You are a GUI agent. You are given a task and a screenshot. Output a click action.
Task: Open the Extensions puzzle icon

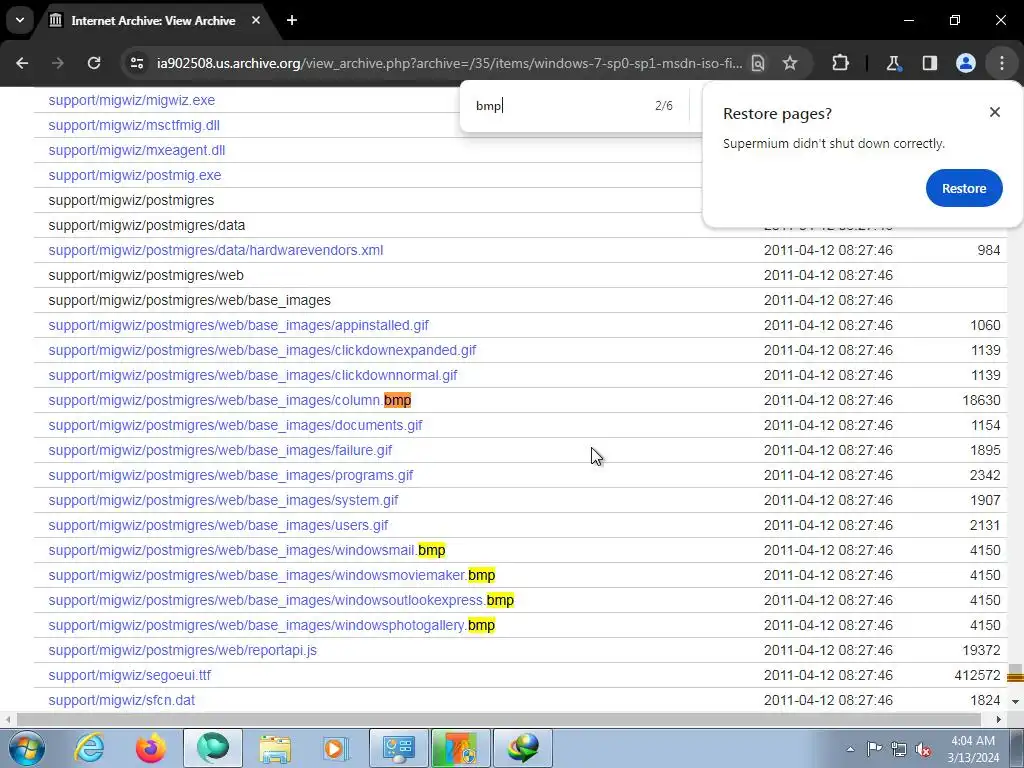tap(840, 63)
